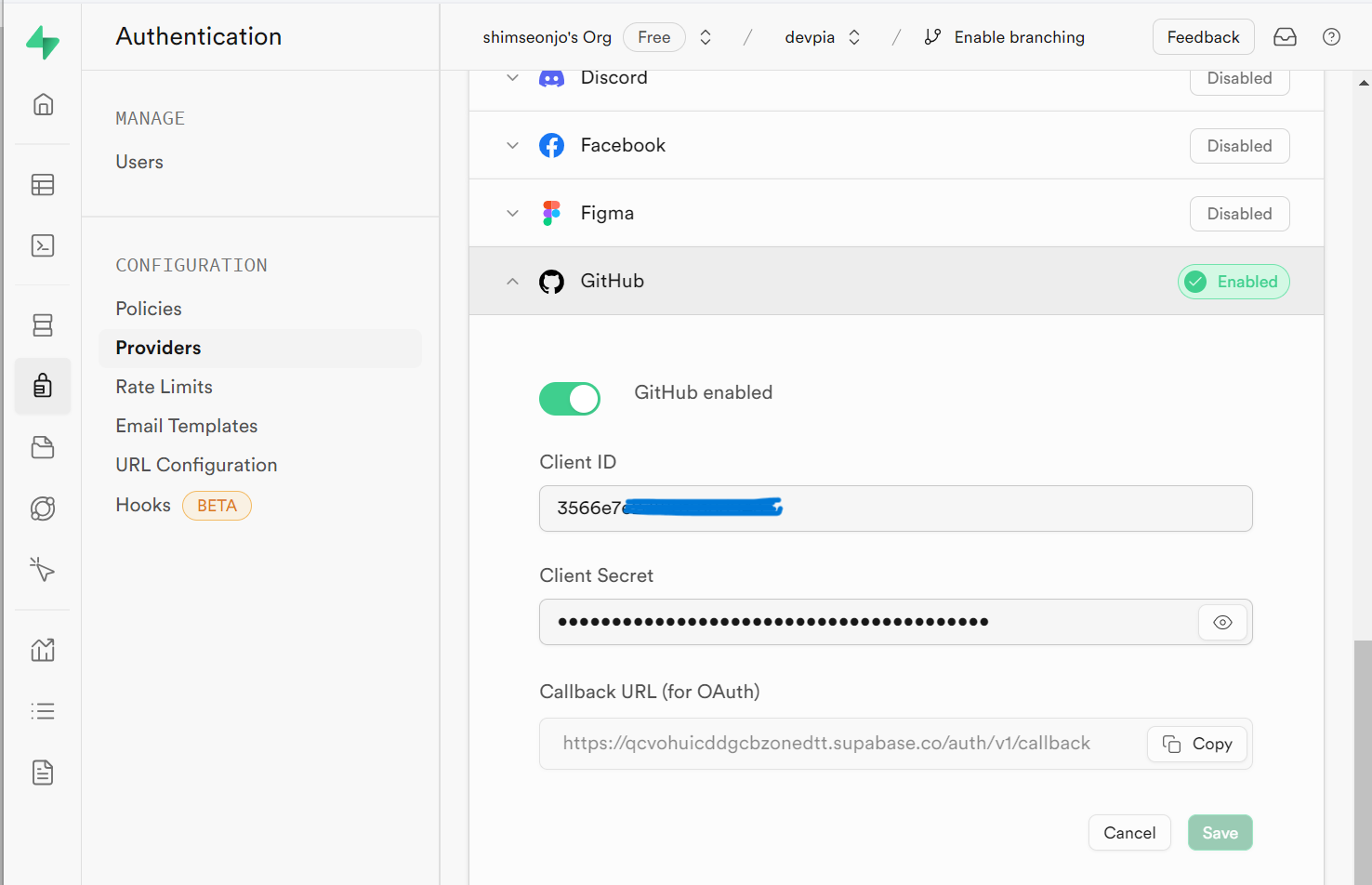Copy the OAuth callback URL
1372x885 pixels.
1197,744
